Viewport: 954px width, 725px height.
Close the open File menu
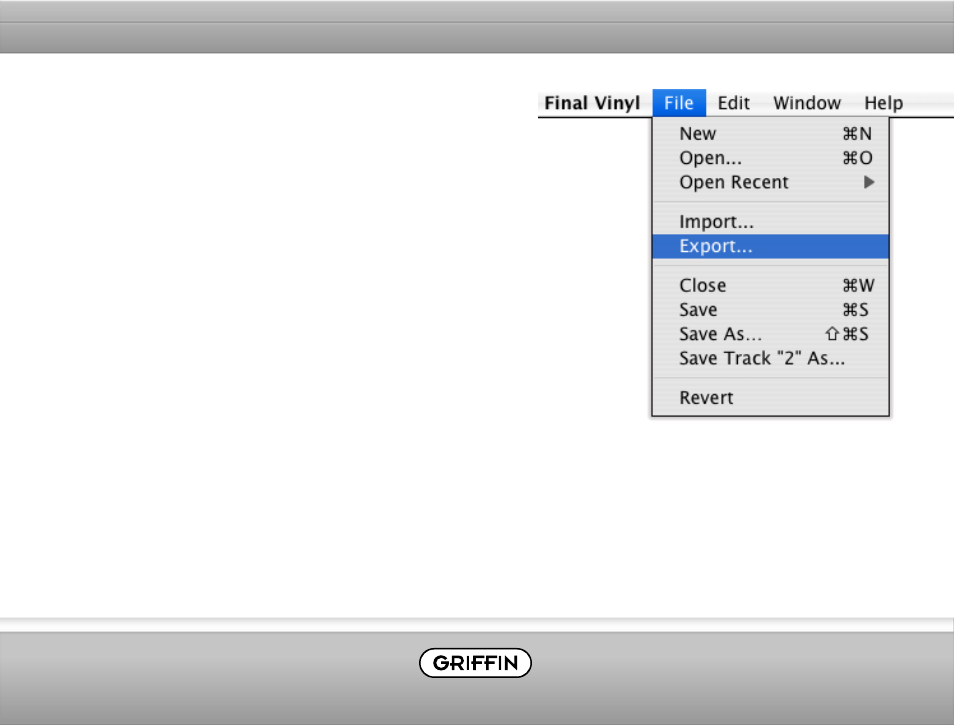[679, 103]
